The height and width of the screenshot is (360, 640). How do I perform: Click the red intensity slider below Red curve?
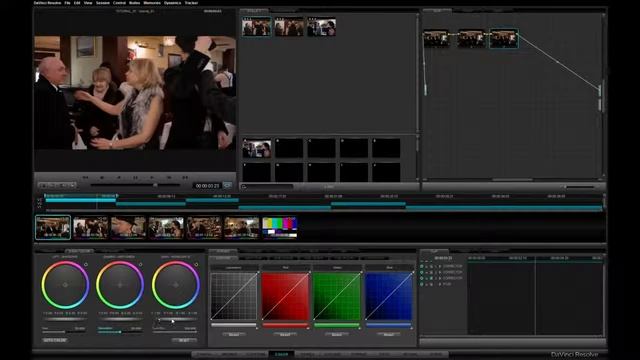point(285,325)
